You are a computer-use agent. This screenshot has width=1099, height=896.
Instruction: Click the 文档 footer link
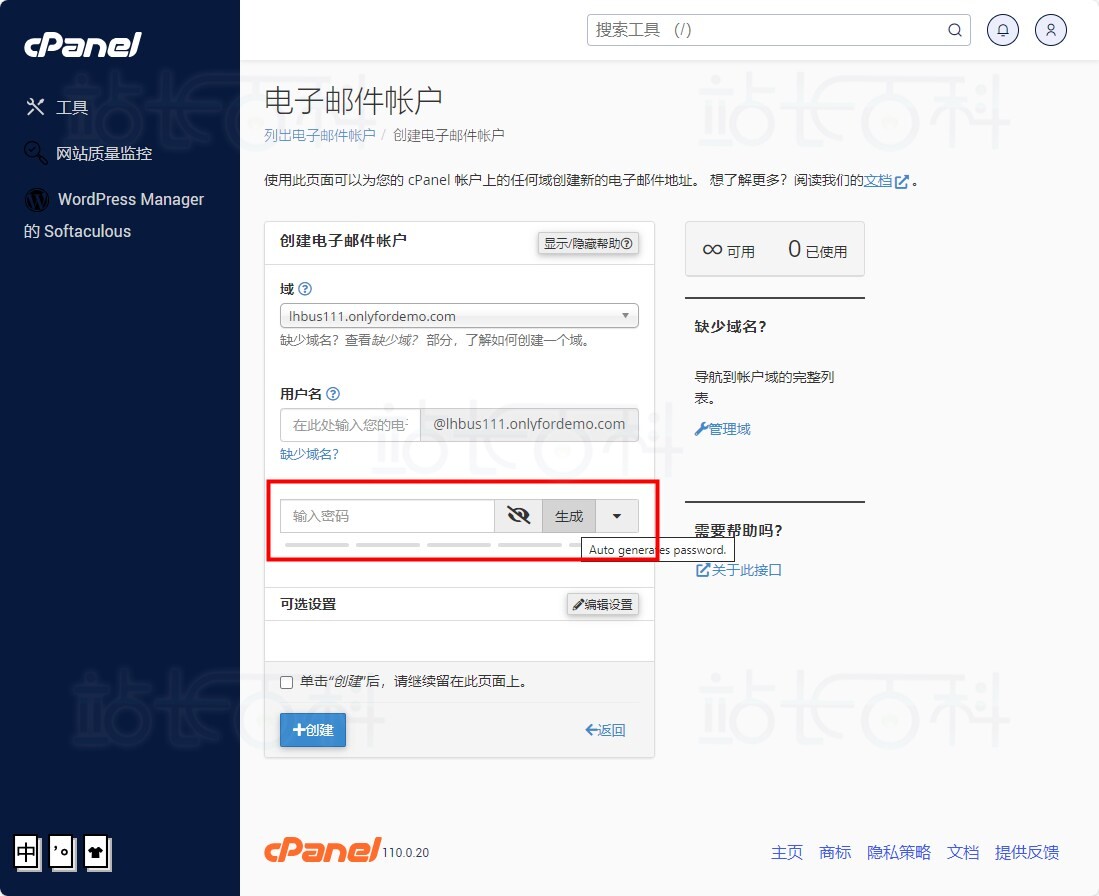(x=962, y=853)
